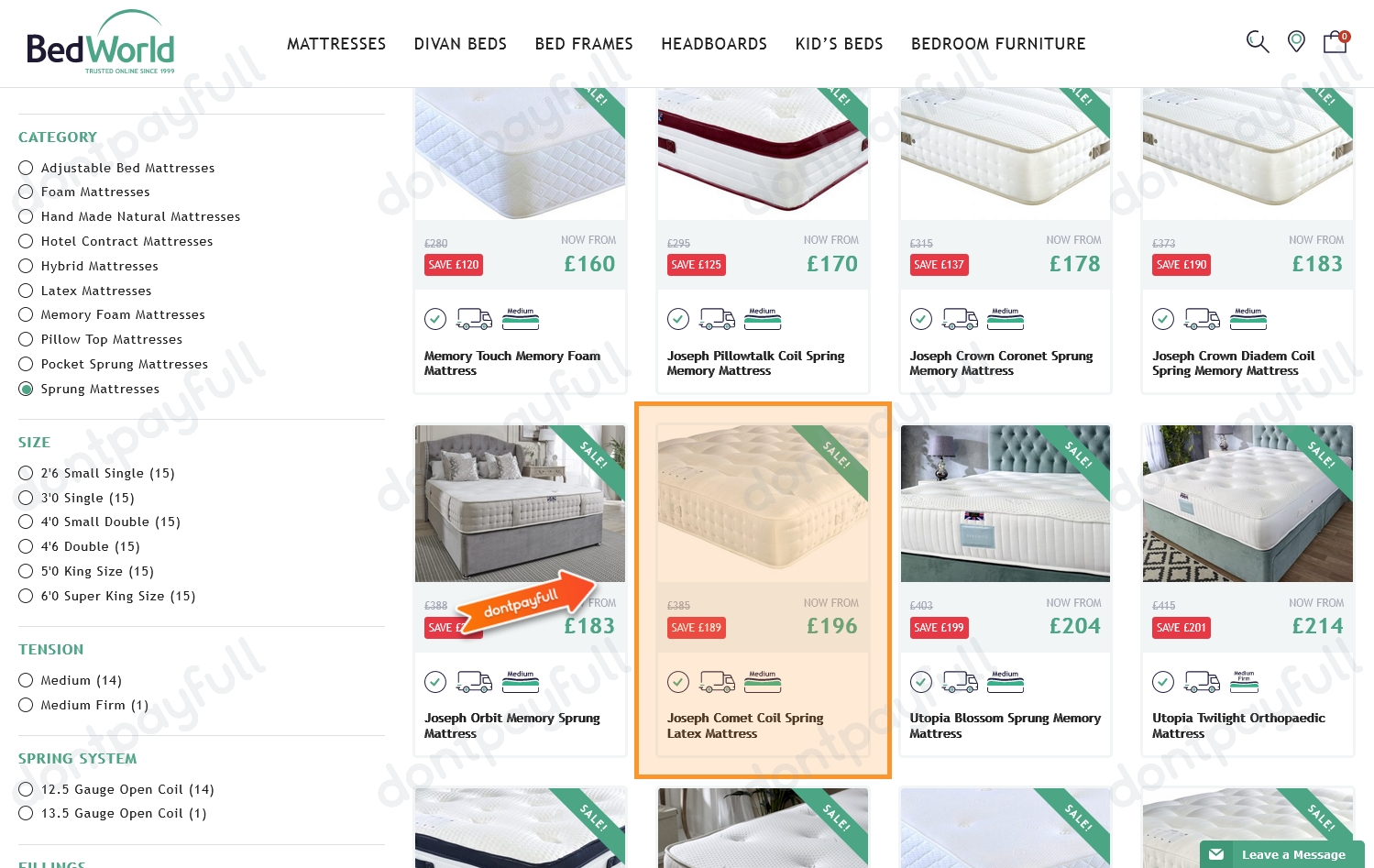Click medium tension icon on Joseph Pillowtalk mattress
The width and height of the screenshot is (1374, 868).
(x=763, y=319)
